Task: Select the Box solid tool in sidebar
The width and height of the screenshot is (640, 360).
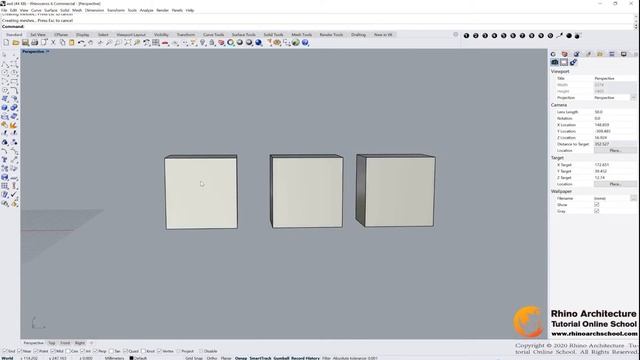Action: pyautogui.click(x=4, y=107)
